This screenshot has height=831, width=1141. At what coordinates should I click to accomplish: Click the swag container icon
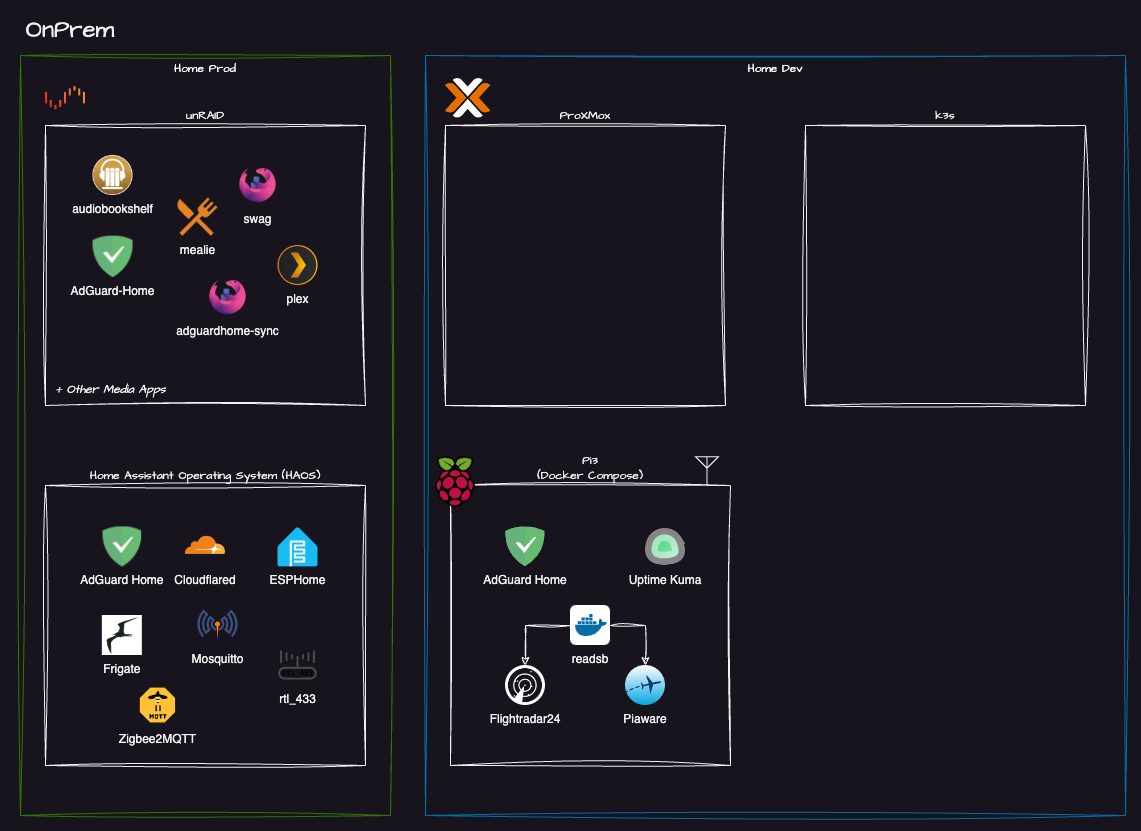click(x=258, y=185)
